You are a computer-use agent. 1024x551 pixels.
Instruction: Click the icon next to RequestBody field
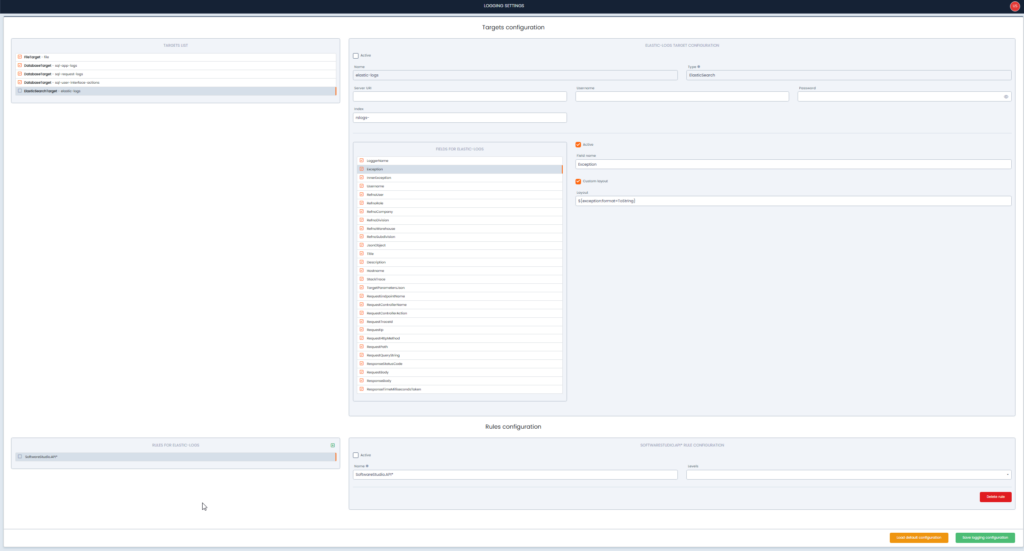tap(361, 372)
